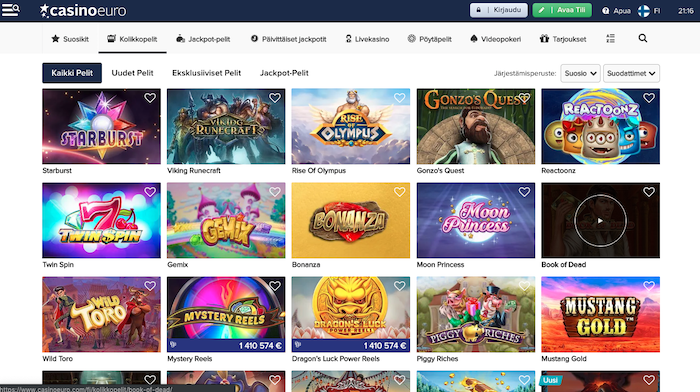Open the Moon Princess game thumbnail

pos(475,220)
